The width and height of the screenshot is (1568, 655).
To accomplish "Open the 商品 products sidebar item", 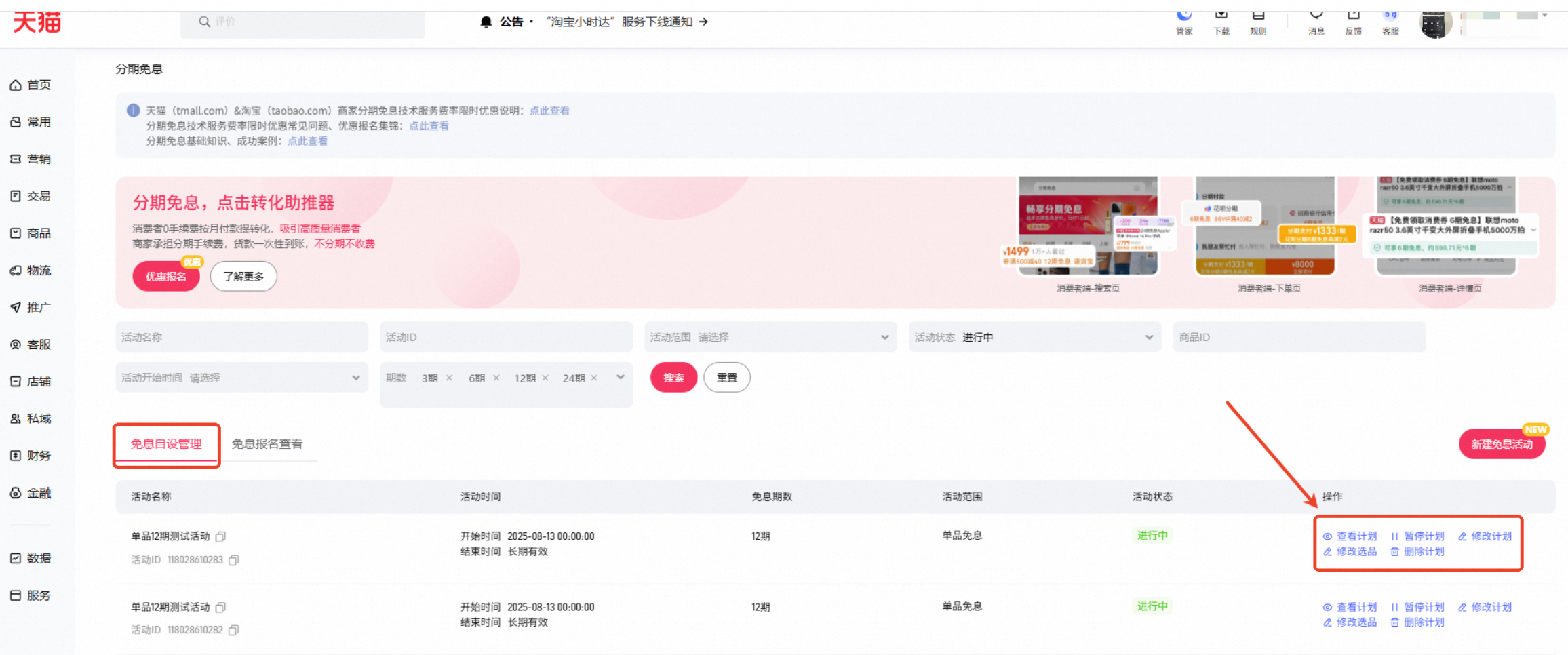I will [31, 233].
